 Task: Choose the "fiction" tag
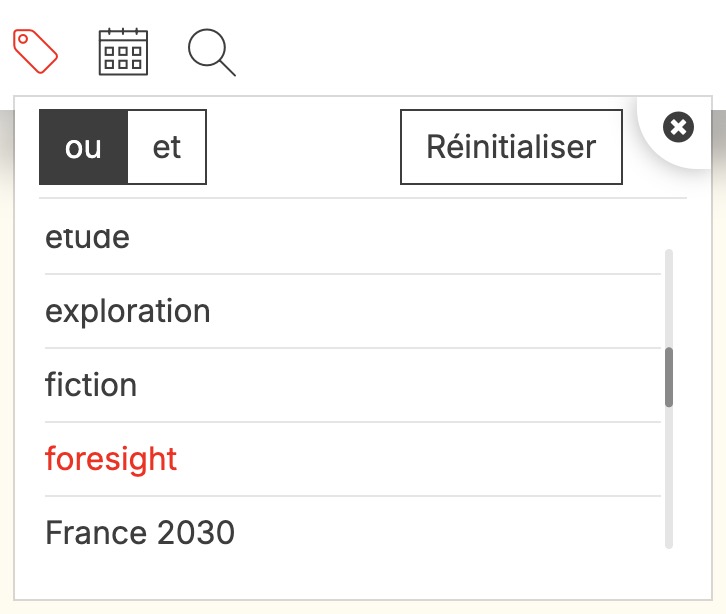pos(91,385)
